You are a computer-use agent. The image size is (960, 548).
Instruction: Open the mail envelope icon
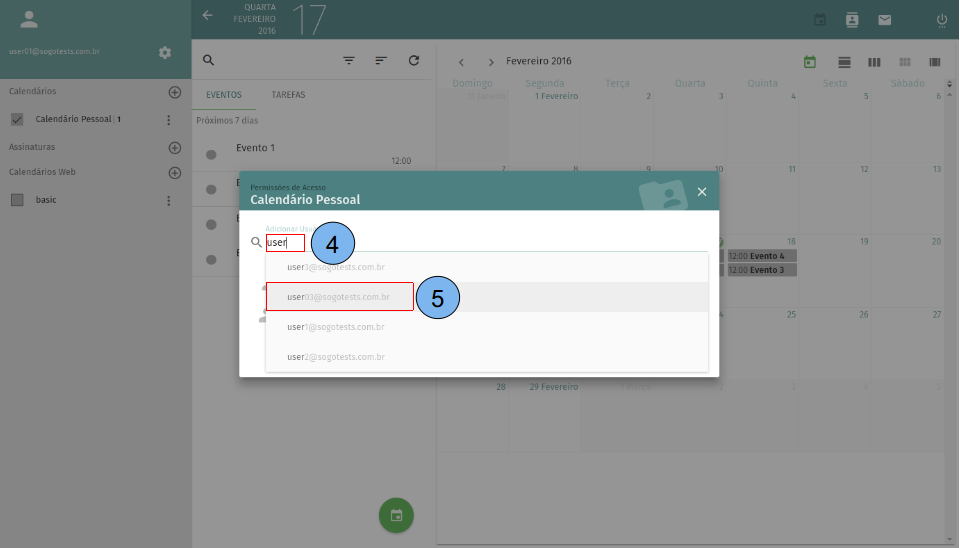884,19
